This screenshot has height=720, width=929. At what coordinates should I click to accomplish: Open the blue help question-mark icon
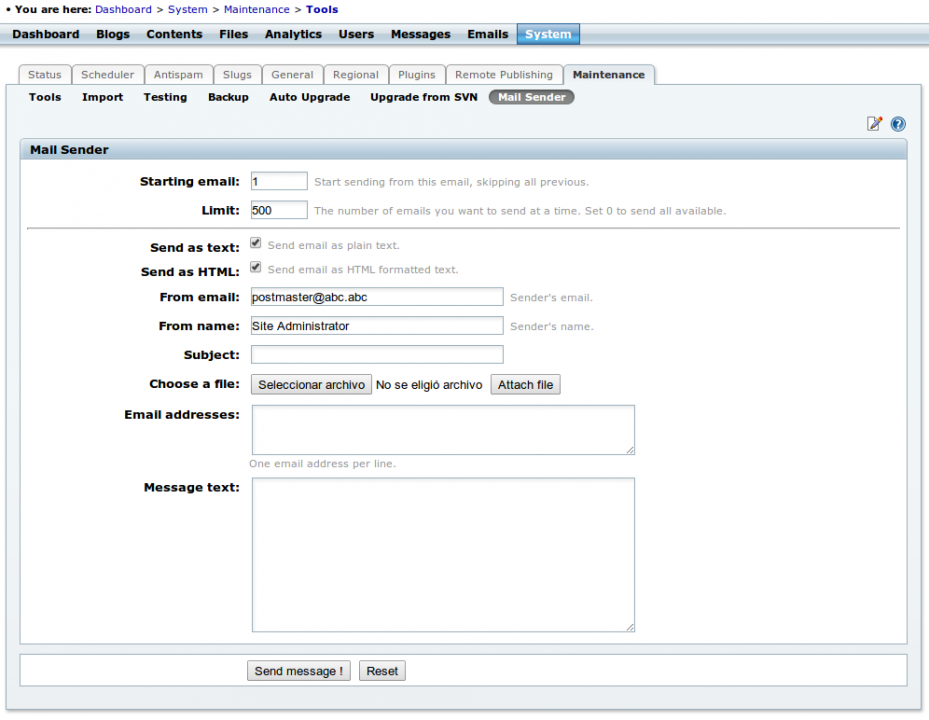(x=898, y=124)
